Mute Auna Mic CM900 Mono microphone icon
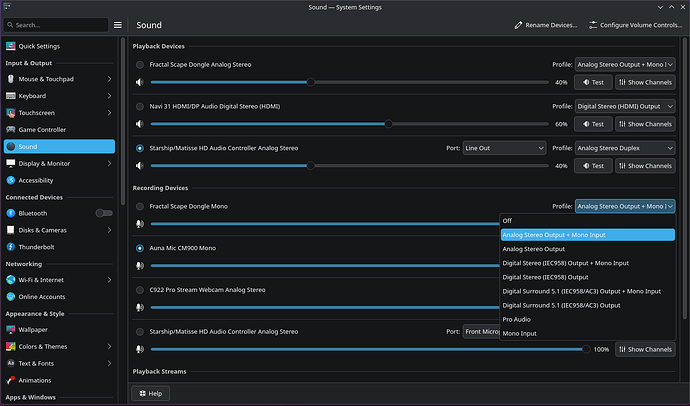This screenshot has height=406, width=690. (139, 266)
